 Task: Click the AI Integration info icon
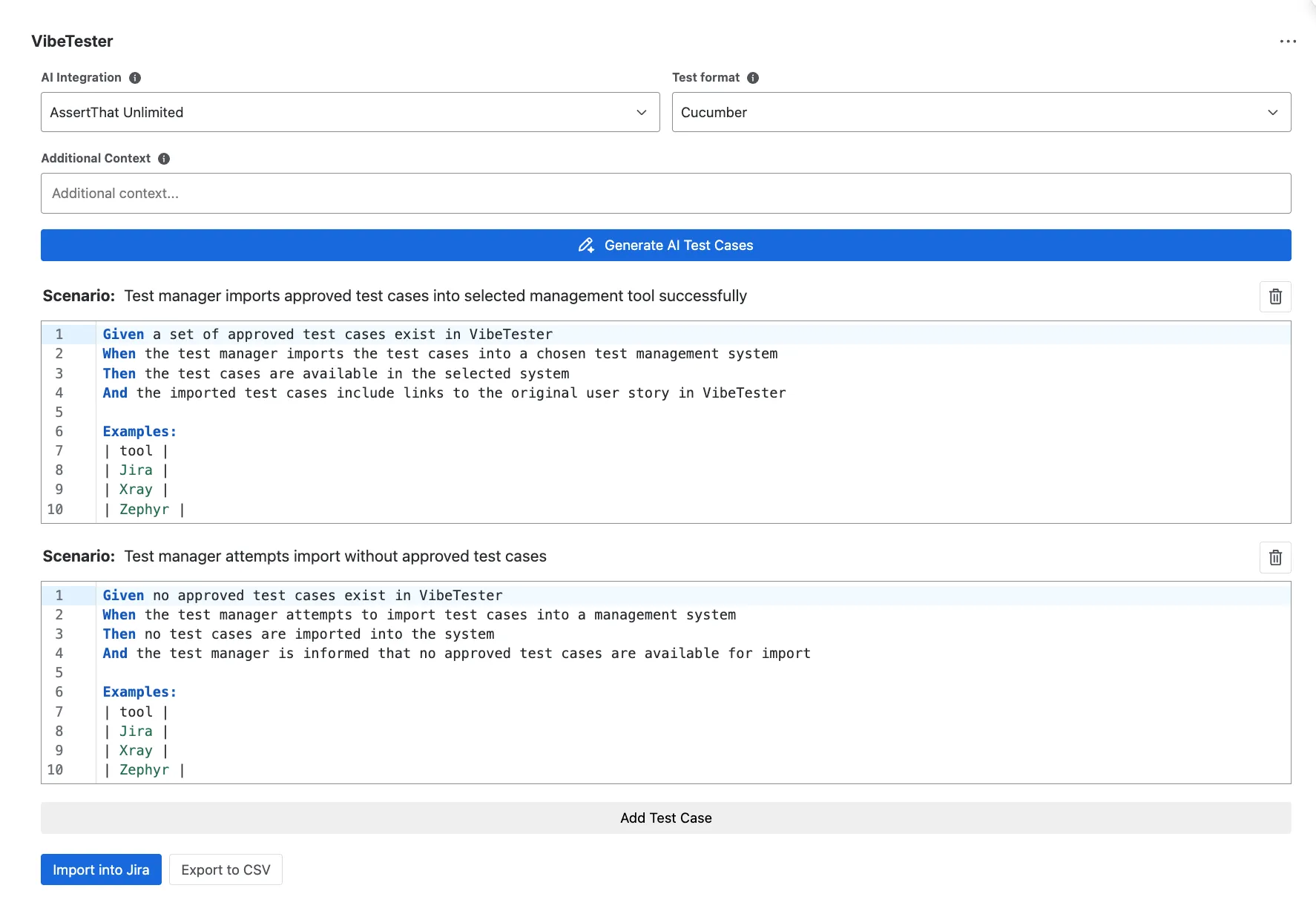135,78
